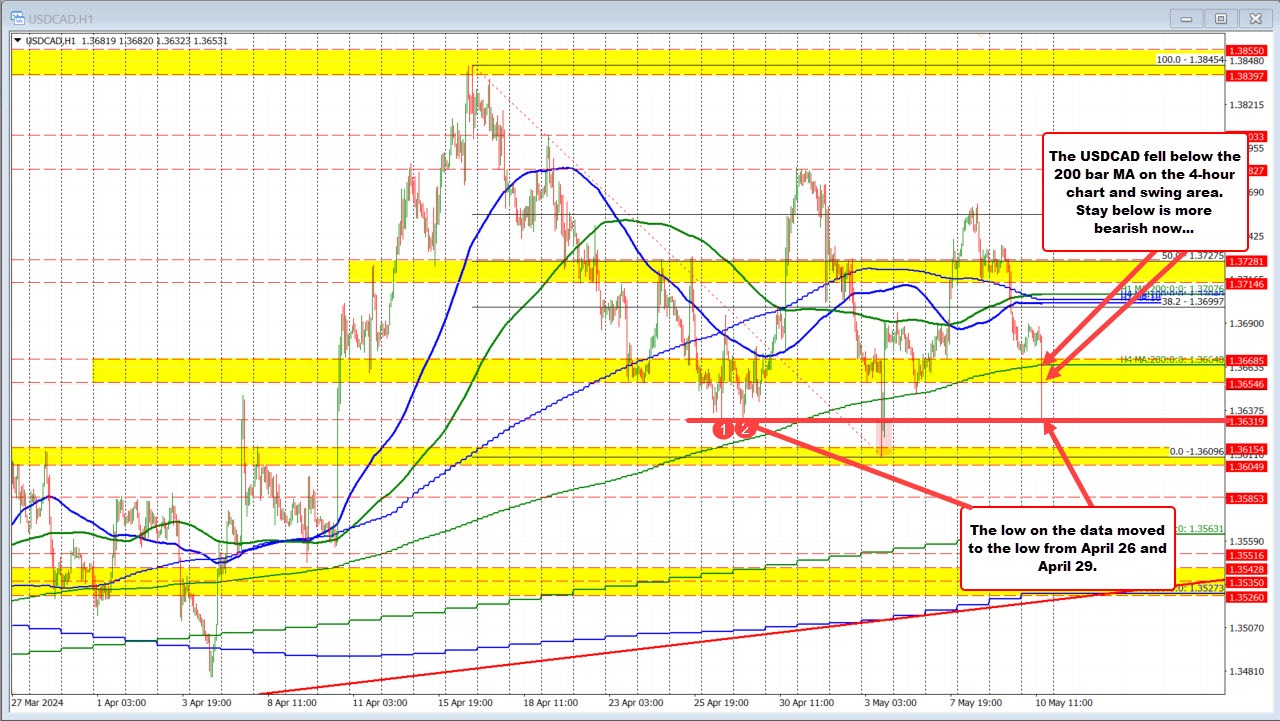Expand the small triangle before USDCAD,H1 label
1280x721 pixels.
[x=16, y=40]
